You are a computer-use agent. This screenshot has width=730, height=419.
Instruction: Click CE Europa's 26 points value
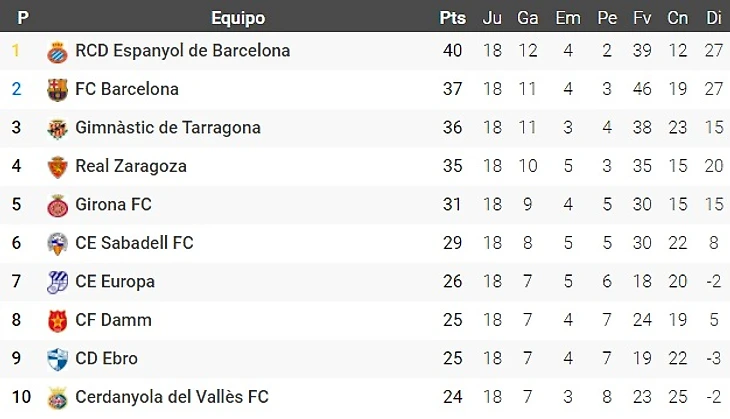(x=452, y=282)
